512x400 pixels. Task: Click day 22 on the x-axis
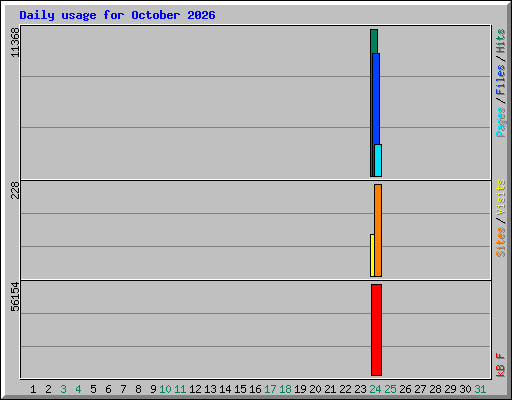[345, 389]
